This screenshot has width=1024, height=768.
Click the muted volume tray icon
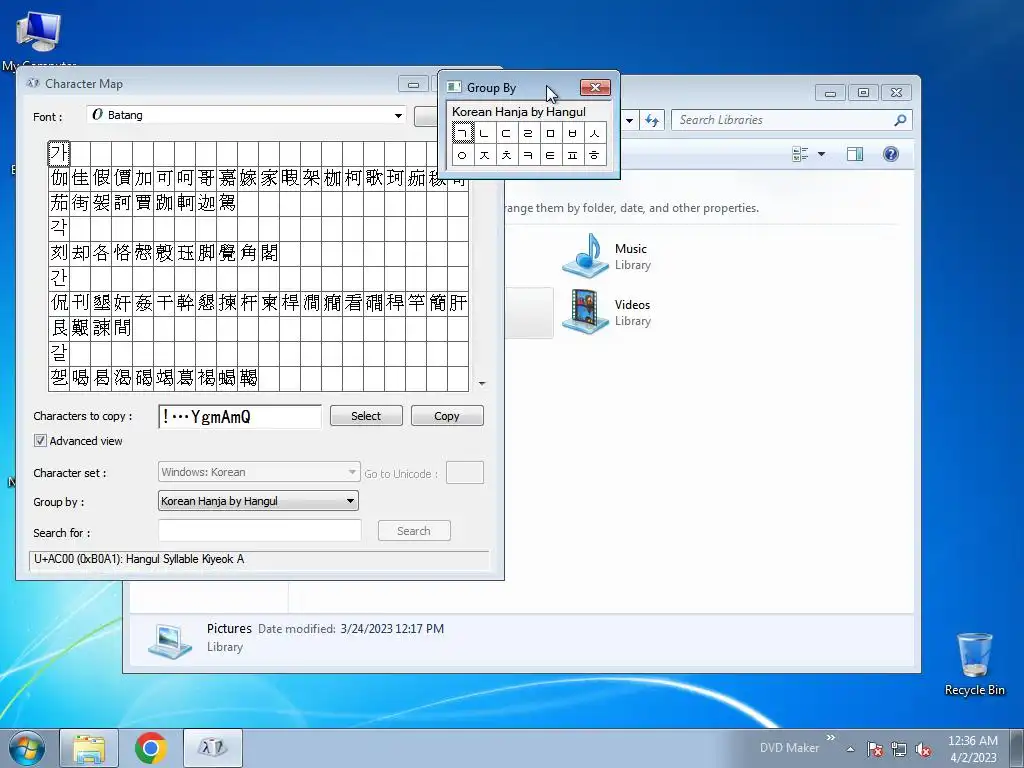pos(923,749)
